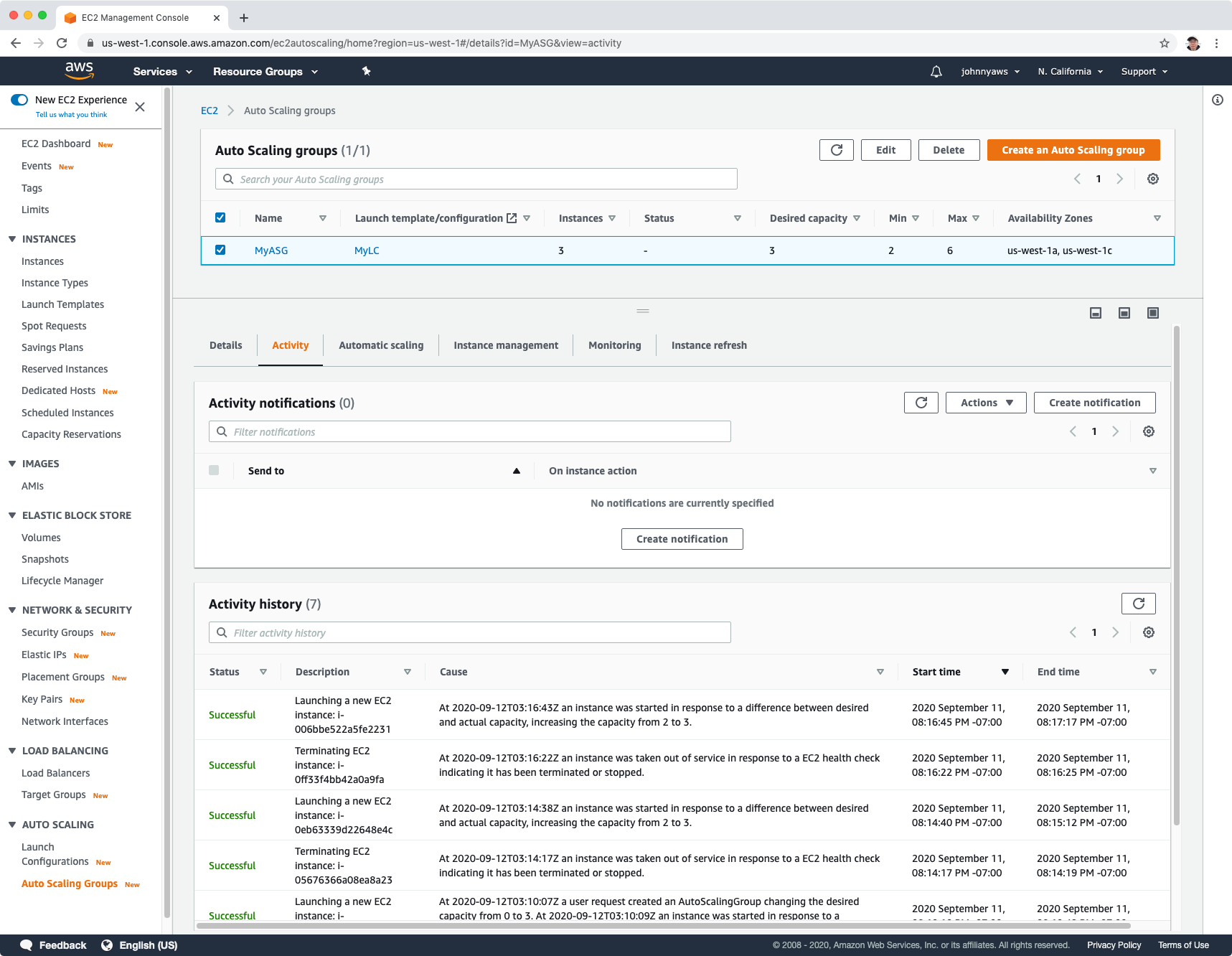Image resolution: width=1232 pixels, height=956 pixels.
Task: Click the split panel resize handle
Action: (x=643, y=311)
